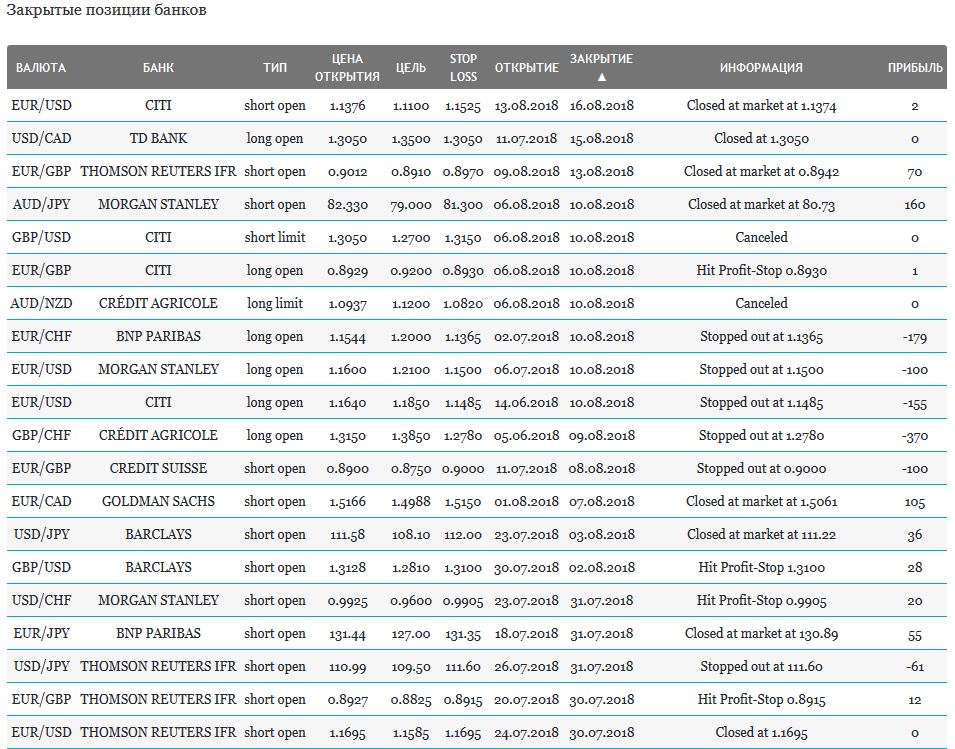Click the Закрытые позиции банков heading
This screenshot has width=955, height=749.
(x=106, y=10)
